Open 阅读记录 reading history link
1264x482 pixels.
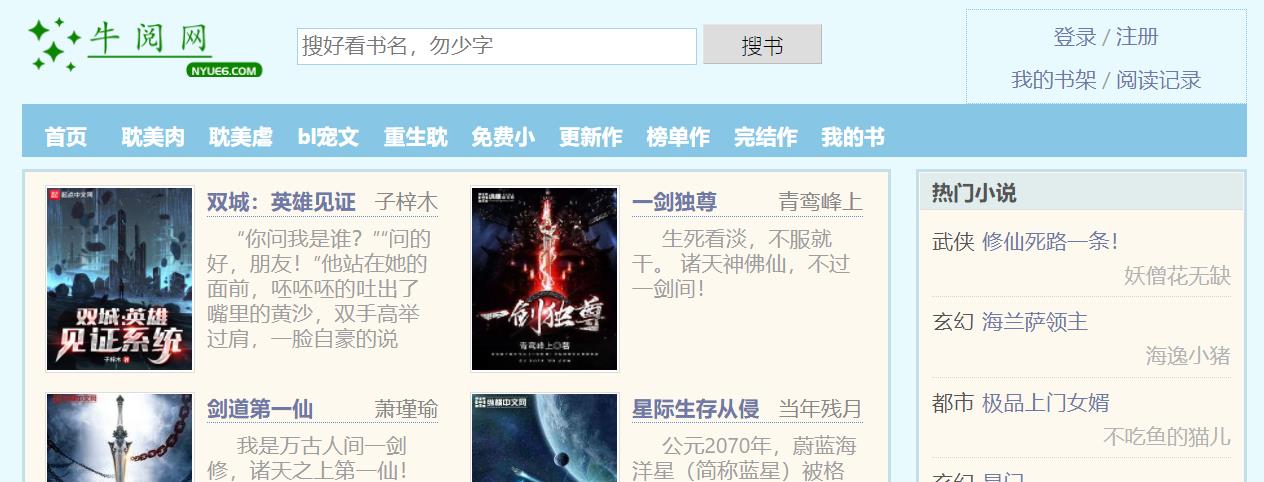(x=1158, y=80)
